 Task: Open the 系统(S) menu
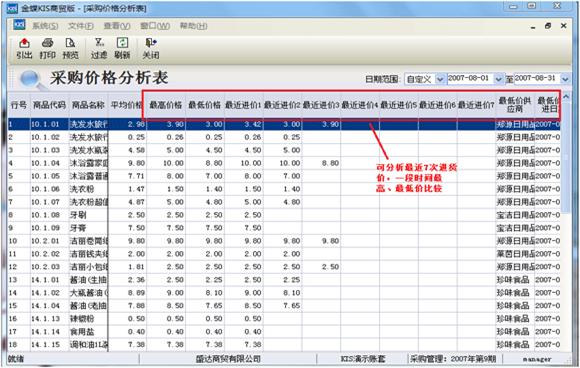pos(45,26)
